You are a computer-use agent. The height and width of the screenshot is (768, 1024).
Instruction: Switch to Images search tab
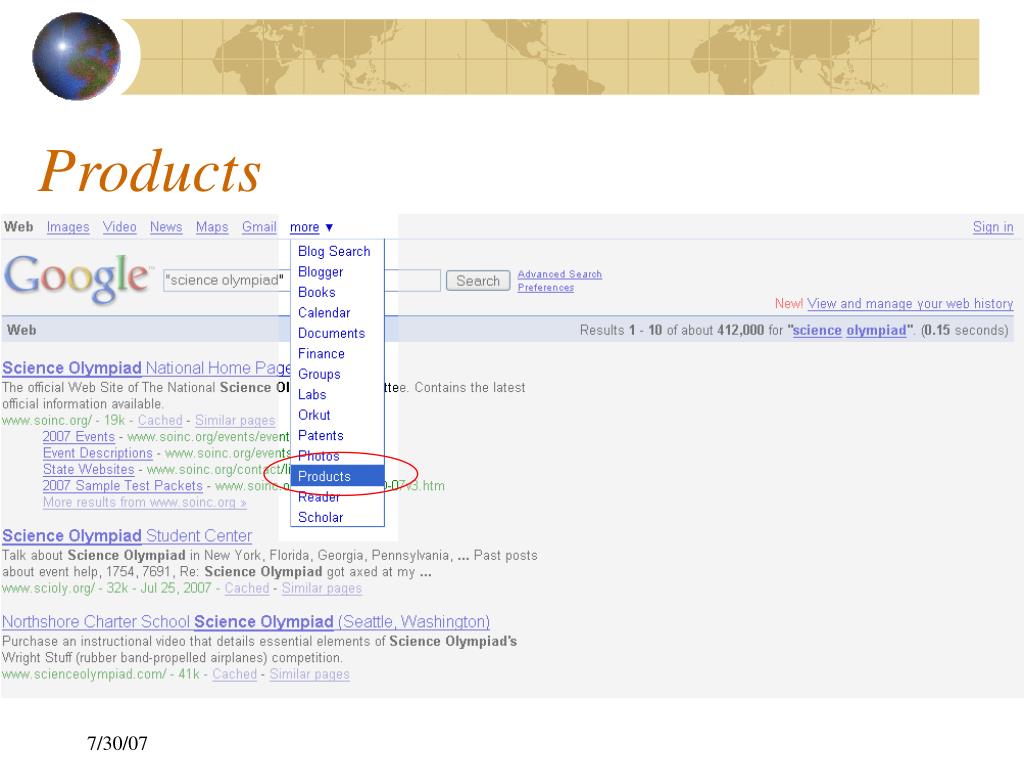coord(68,227)
